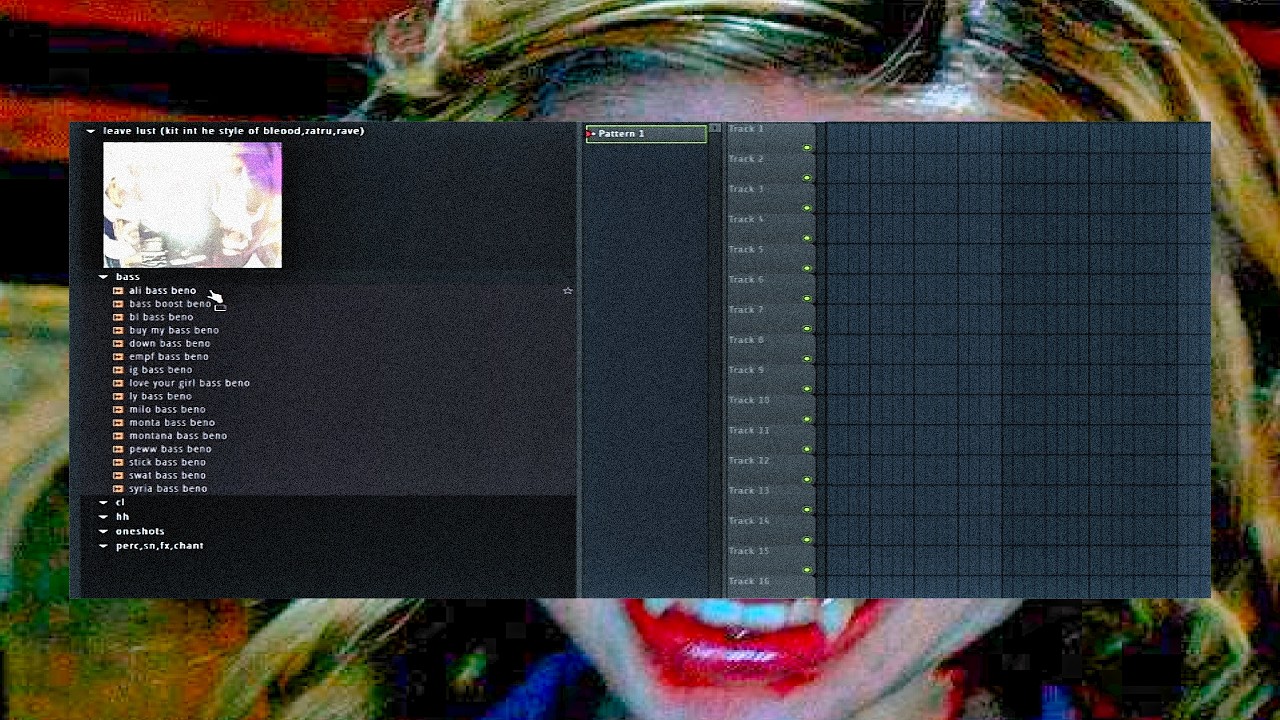Select Pattern 1 in the pattern list
1280x720 pixels.
(646, 134)
